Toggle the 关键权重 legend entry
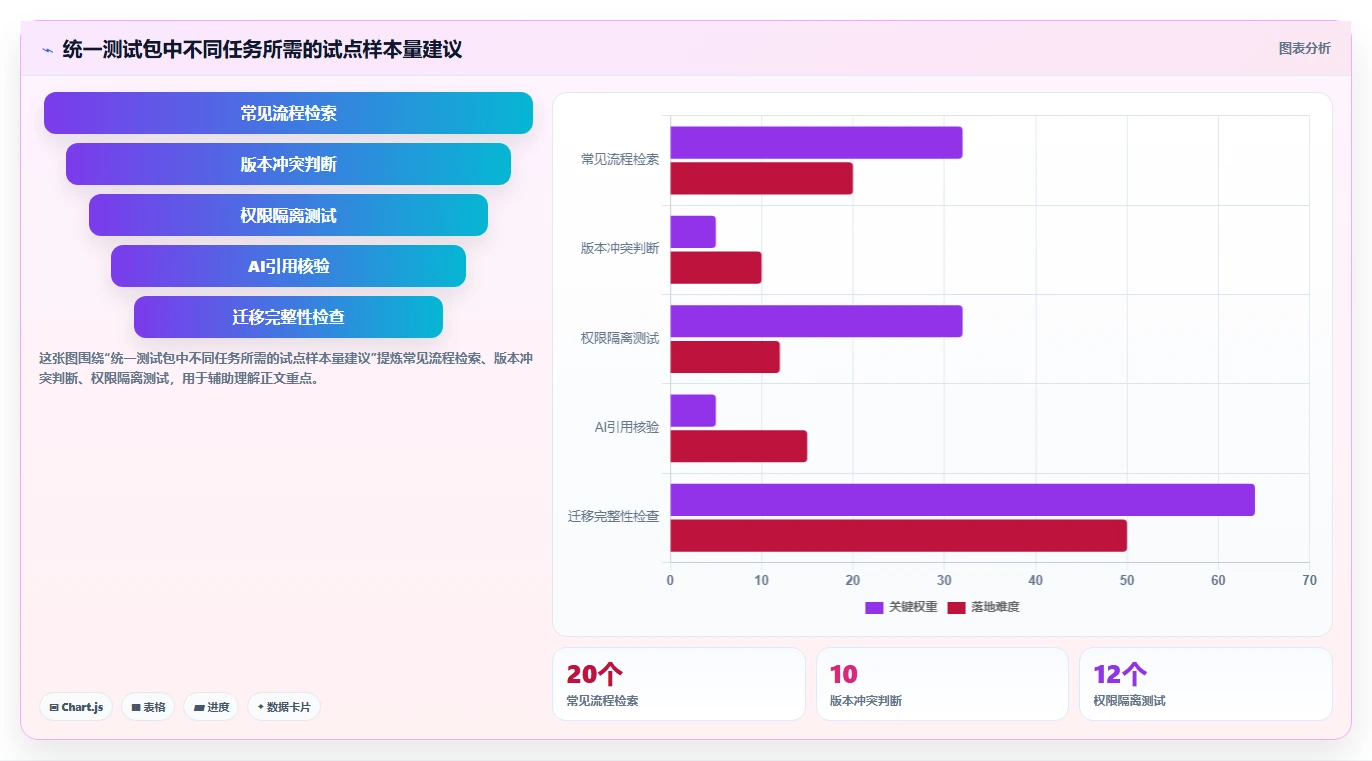This screenshot has height=761, width=1372. coord(901,607)
